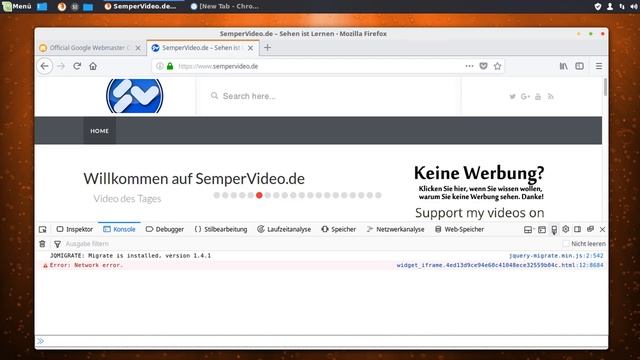Click the volume icon in system tray

tap(634, 6)
